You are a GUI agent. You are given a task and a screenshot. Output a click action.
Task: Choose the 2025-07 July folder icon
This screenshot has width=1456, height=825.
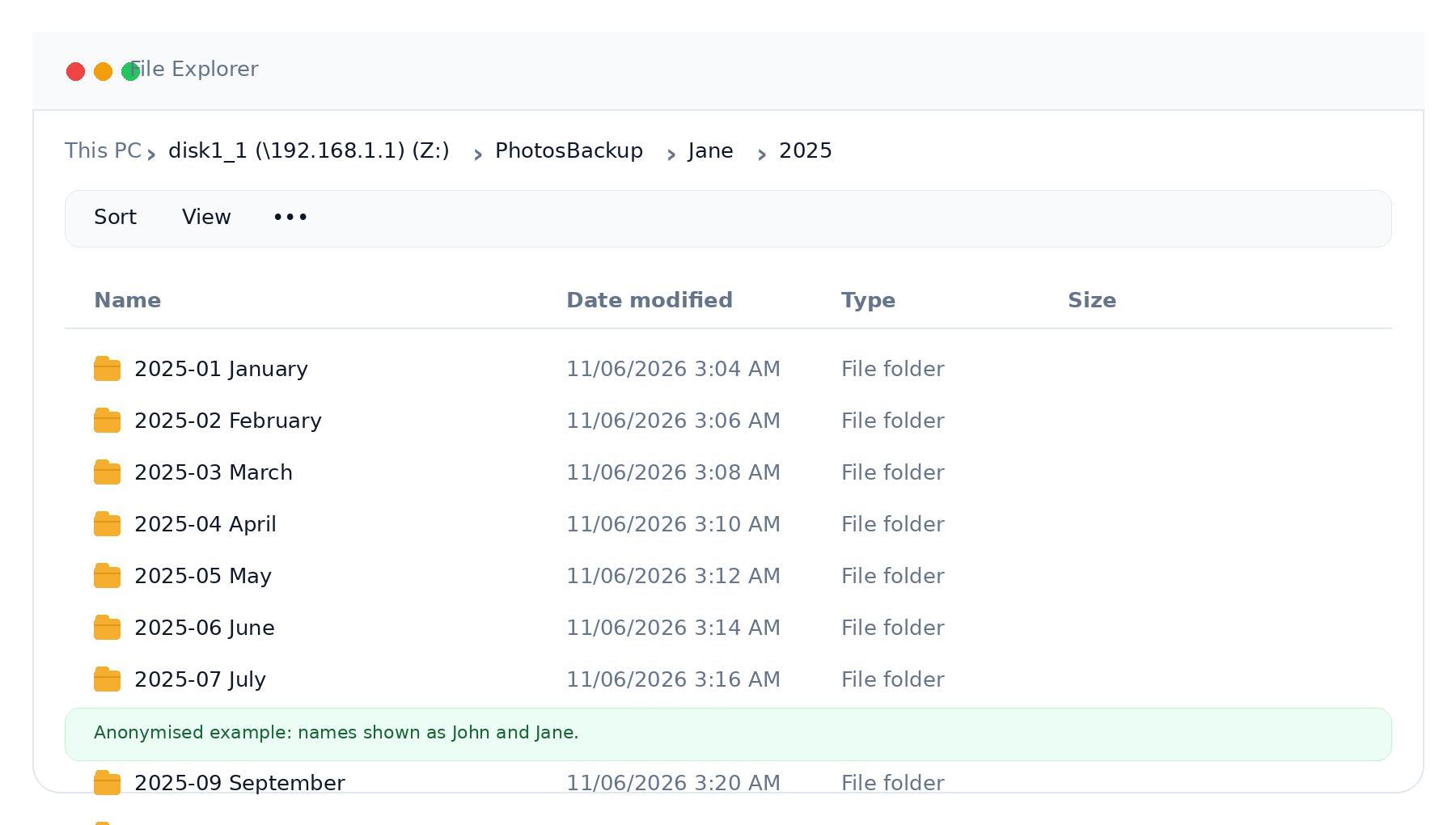(x=107, y=679)
